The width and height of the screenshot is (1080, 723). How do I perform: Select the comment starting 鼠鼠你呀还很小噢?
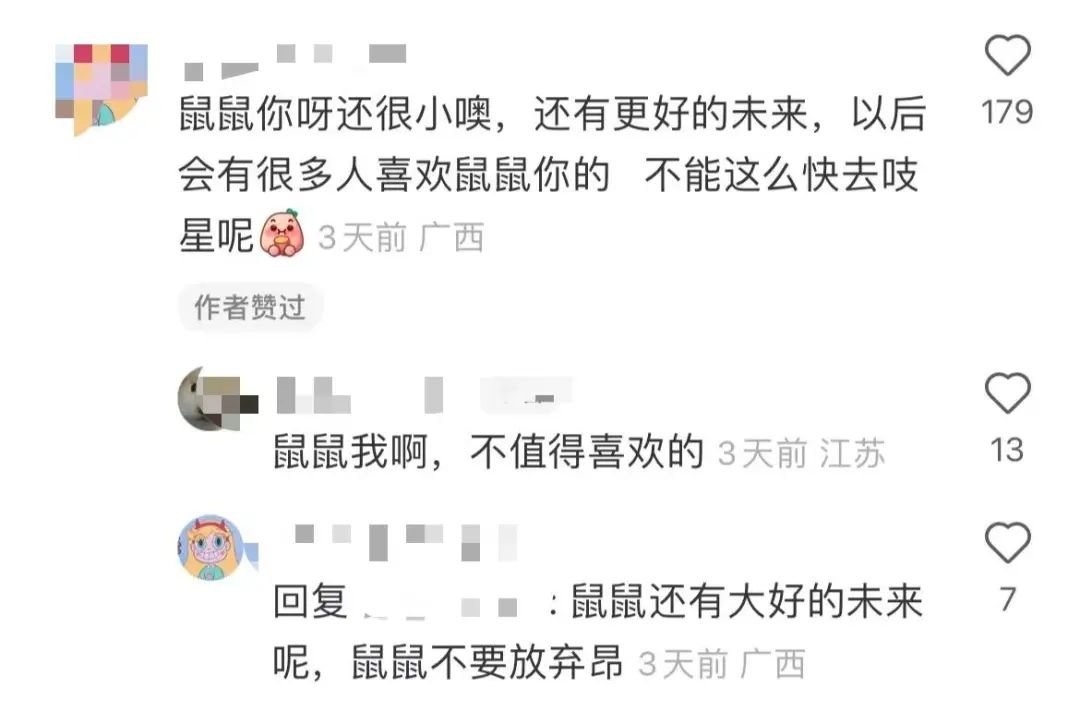click(552, 174)
